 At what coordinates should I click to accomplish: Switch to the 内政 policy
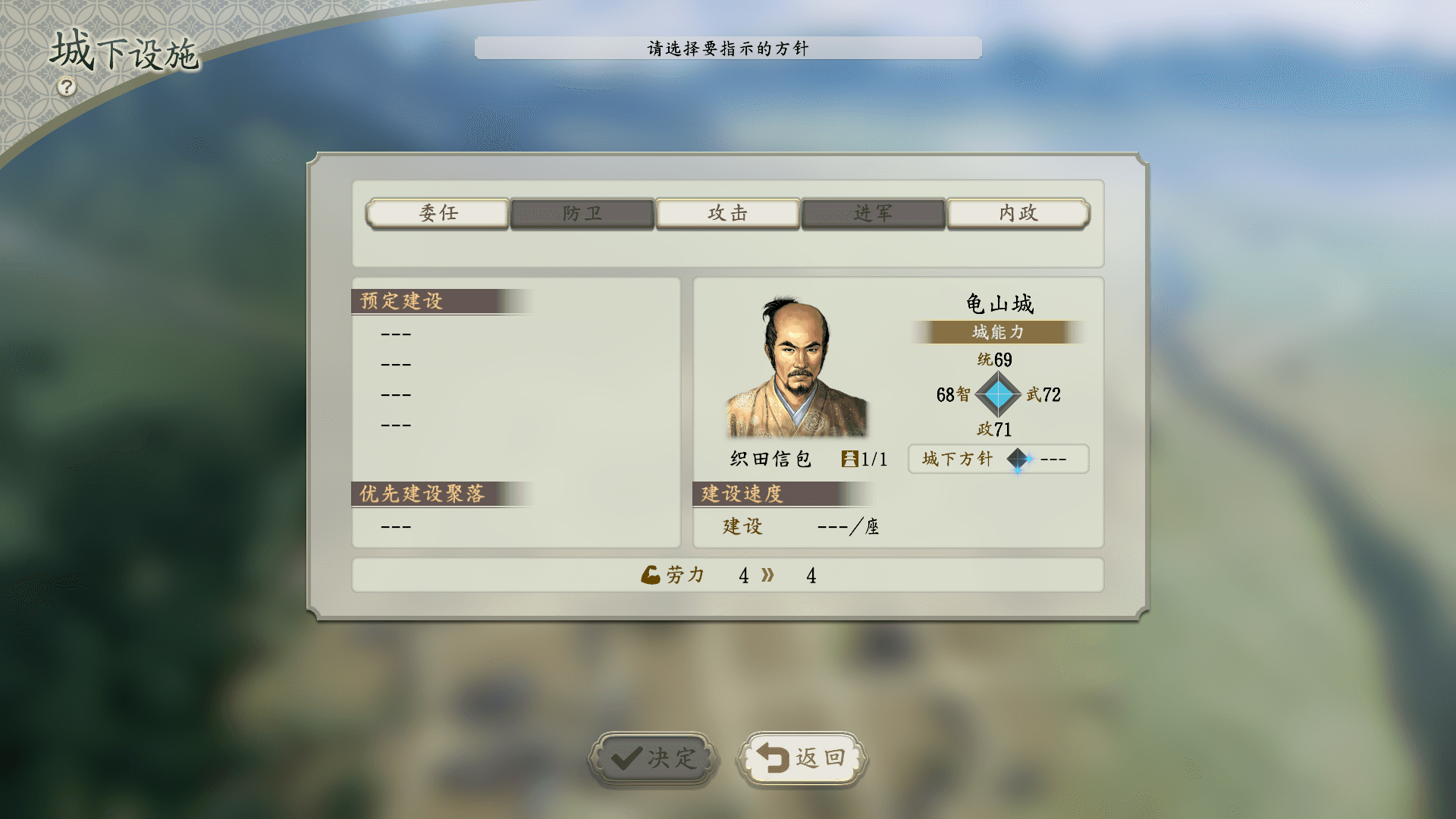click(1018, 213)
